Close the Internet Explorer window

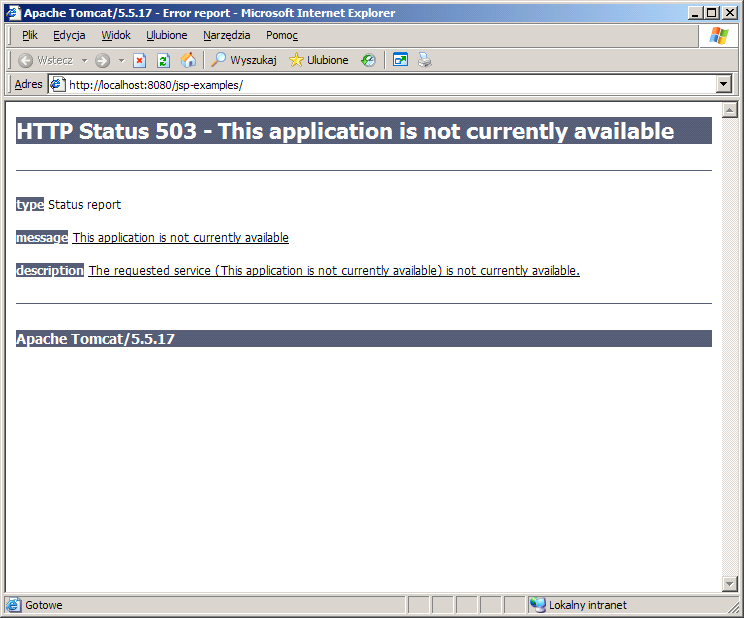[729, 13]
